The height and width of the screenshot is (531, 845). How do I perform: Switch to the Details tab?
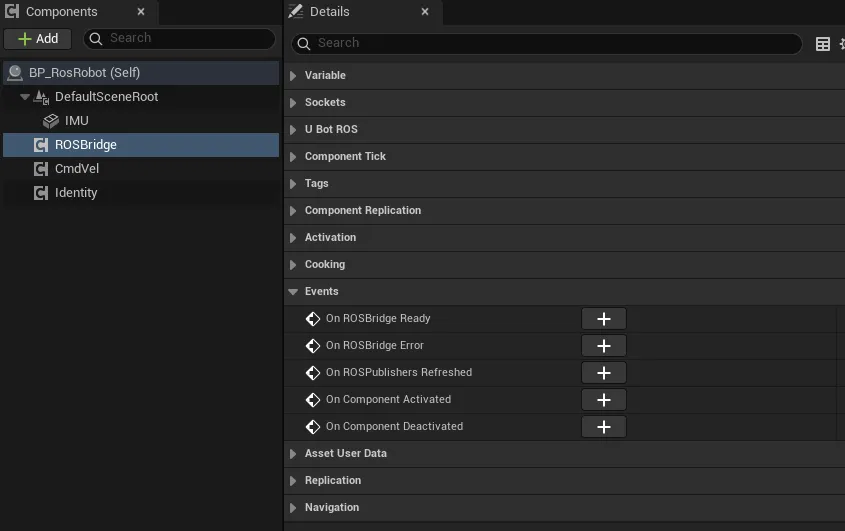point(364,12)
